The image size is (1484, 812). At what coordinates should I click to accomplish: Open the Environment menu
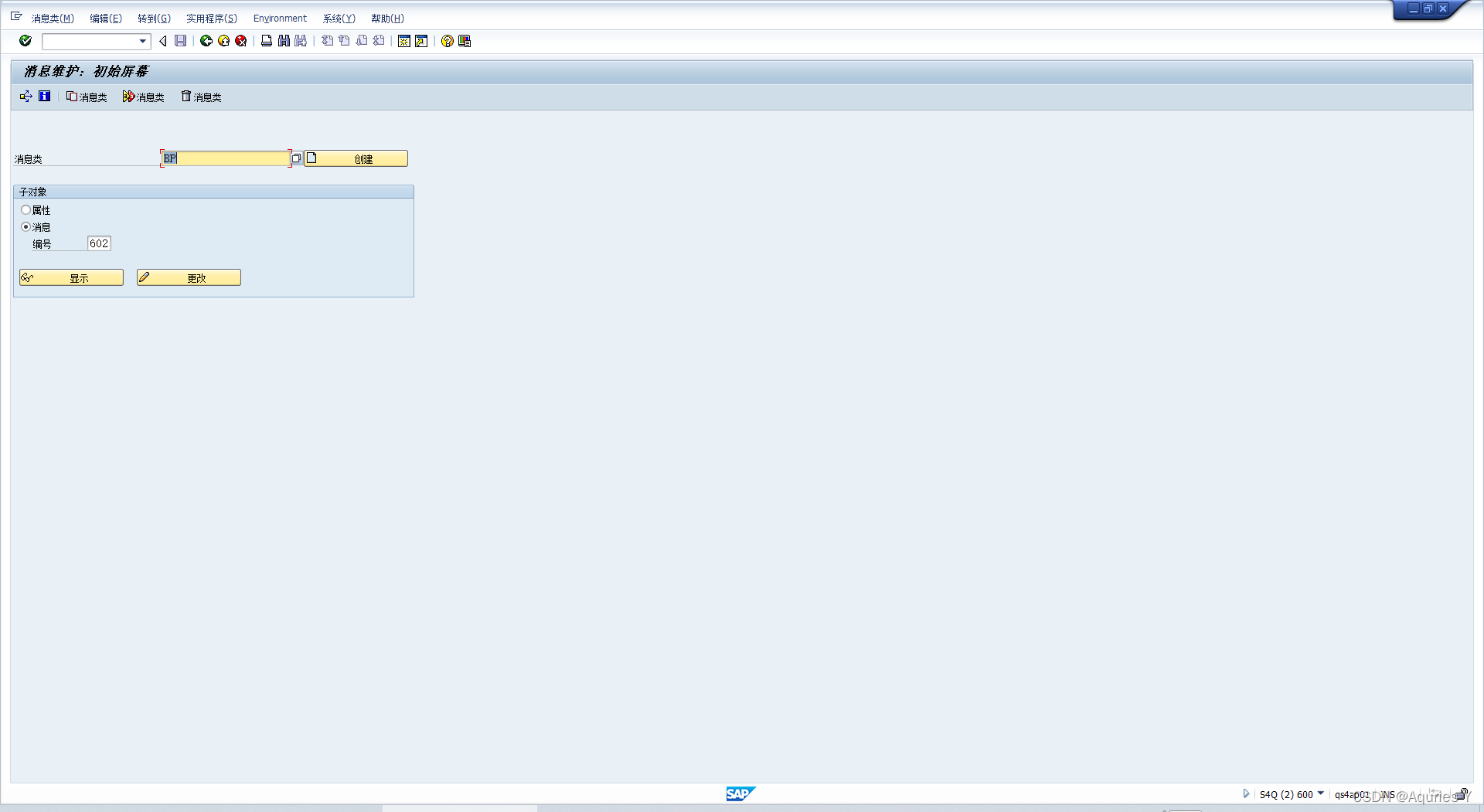pyautogui.click(x=280, y=18)
